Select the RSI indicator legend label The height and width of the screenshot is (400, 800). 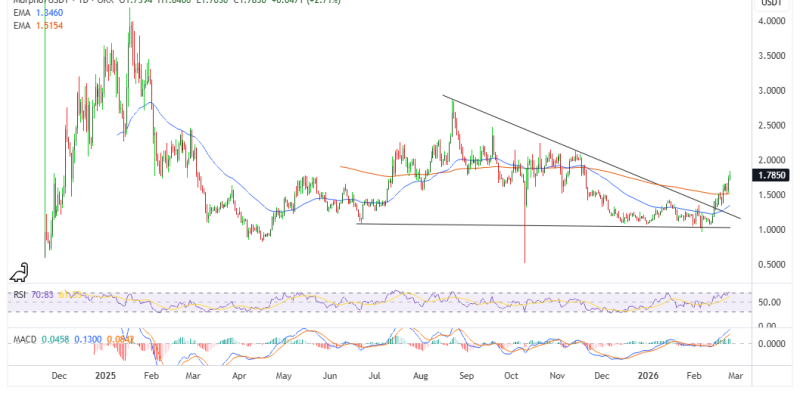pos(19,296)
